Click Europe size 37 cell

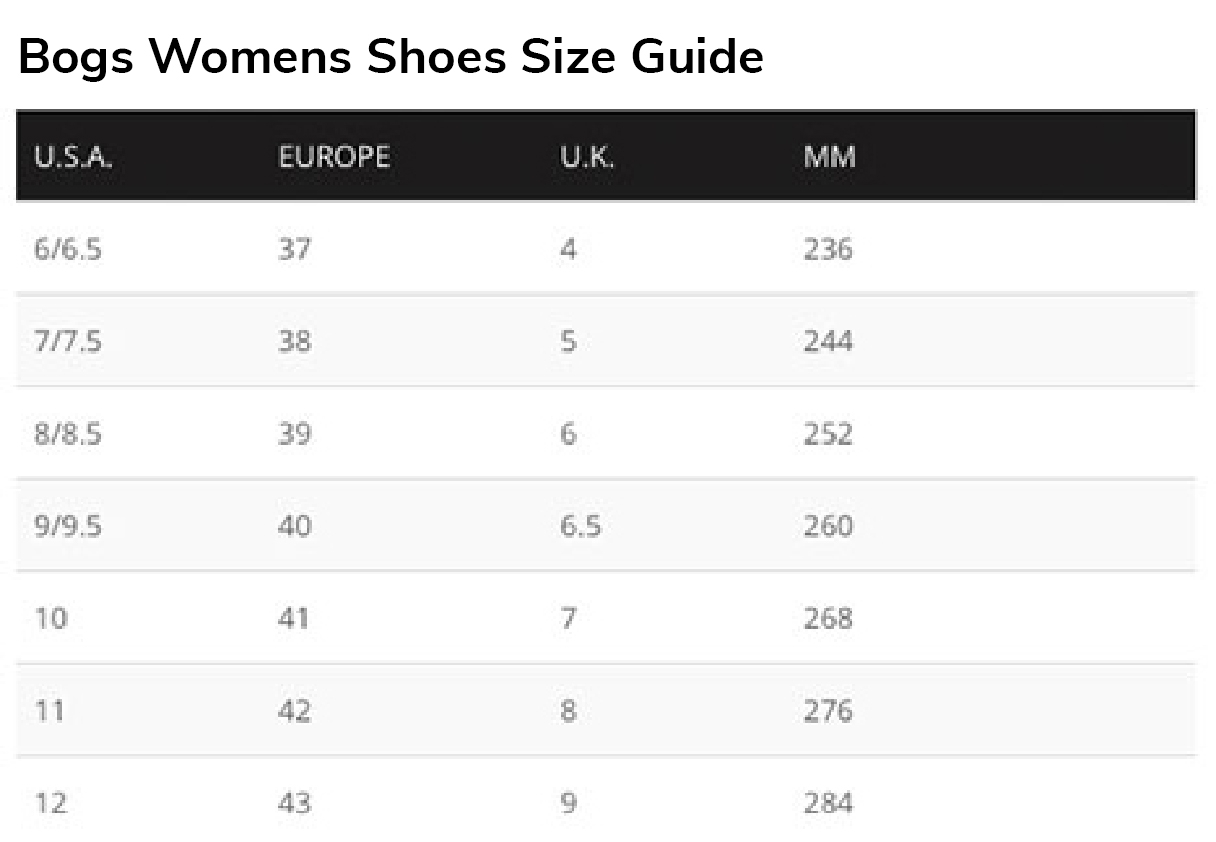click(295, 249)
